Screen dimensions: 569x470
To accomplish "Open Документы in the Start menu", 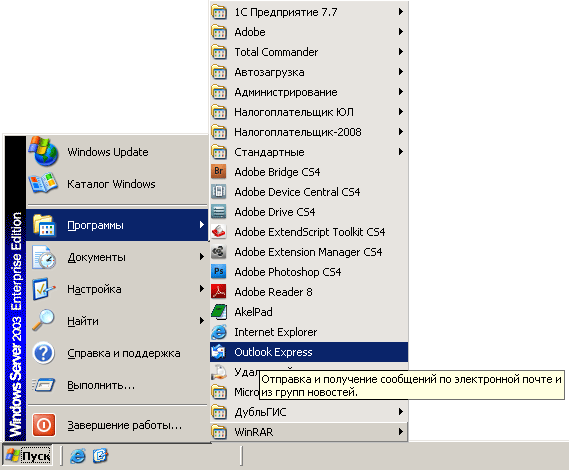I will (x=117, y=257).
